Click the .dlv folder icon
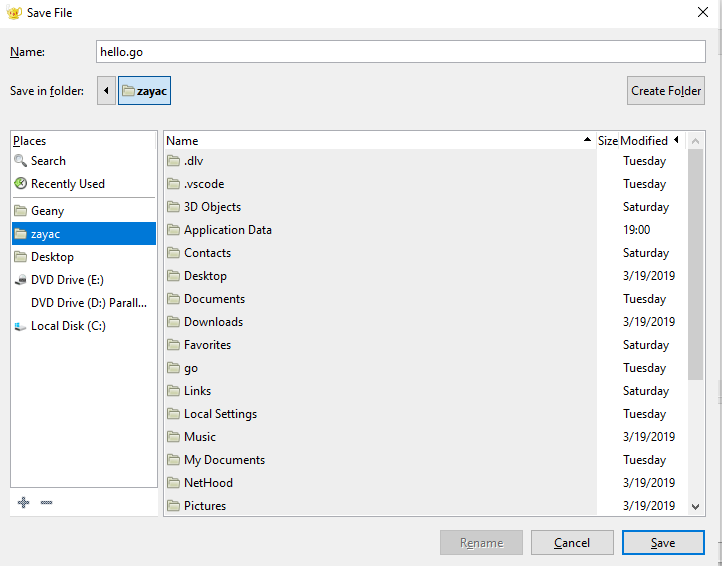Viewport: 722px width, 566px height. pyautogui.click(x=174, y=161)
